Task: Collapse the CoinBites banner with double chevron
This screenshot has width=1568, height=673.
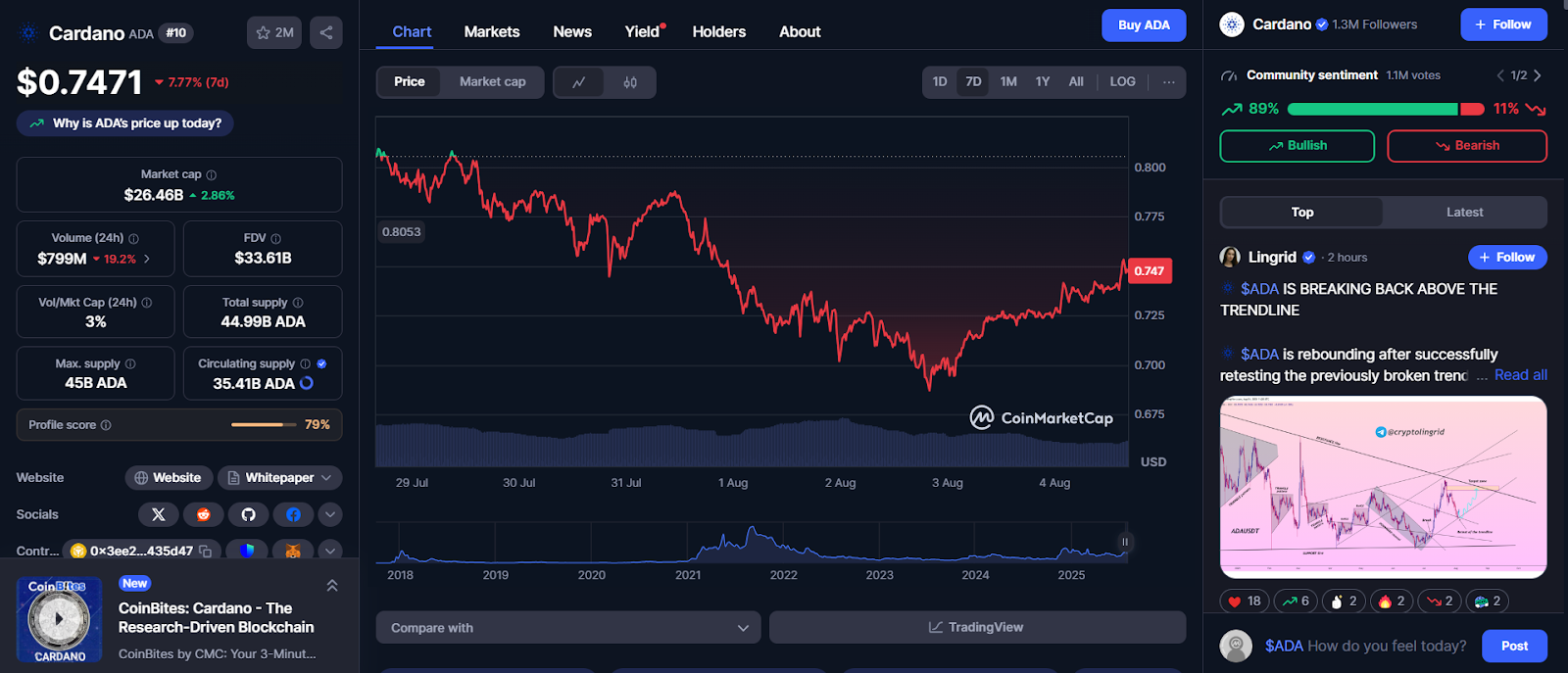Action: click(332, 586)
